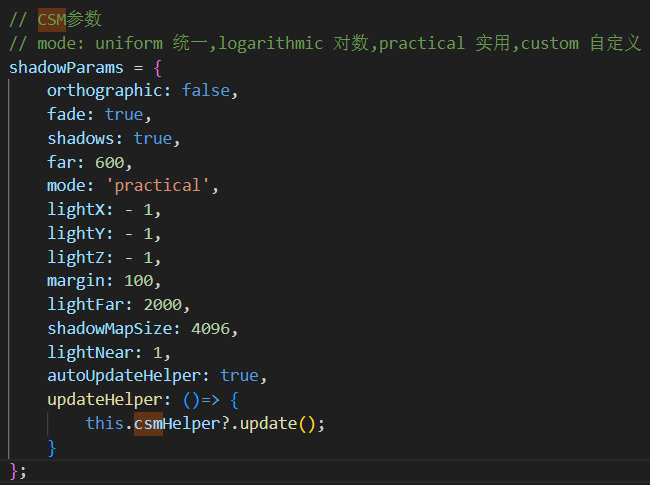Click the opening pink curly brace
This screenshot has height=485, width=650.
tap(158, 68)
